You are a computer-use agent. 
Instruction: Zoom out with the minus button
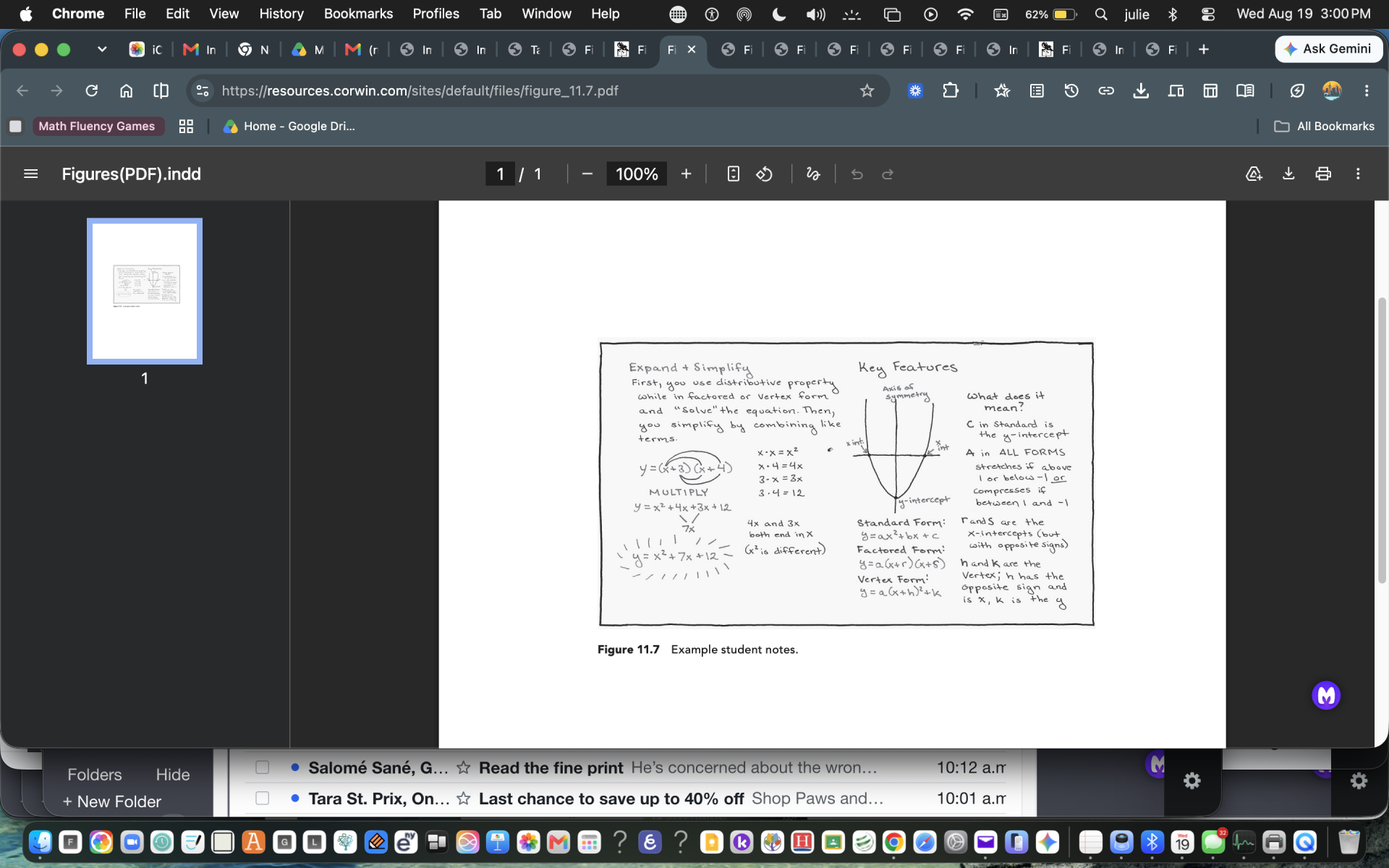coord(587,174)
